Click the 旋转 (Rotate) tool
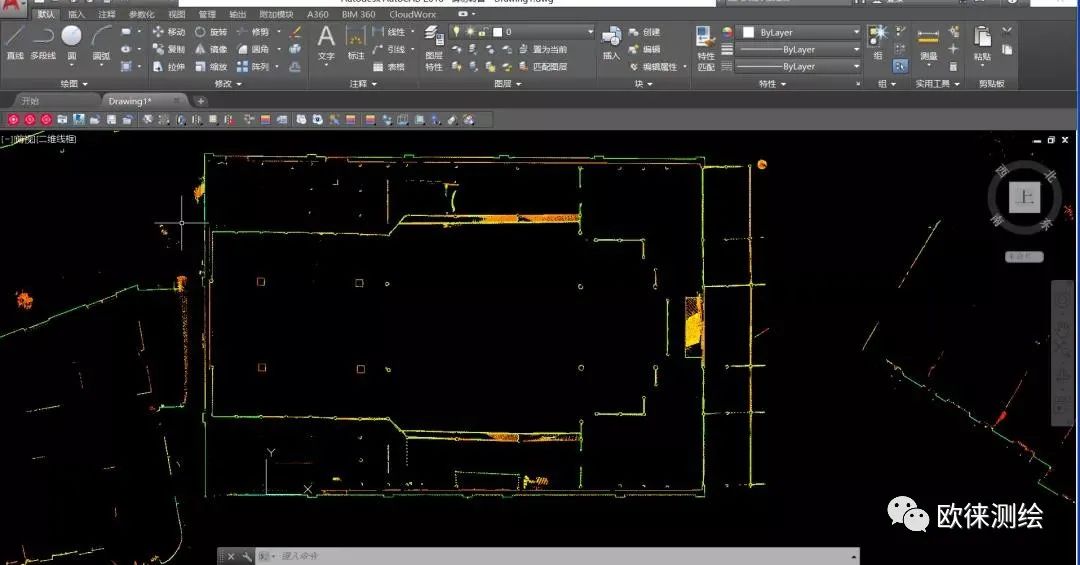 pyautogui.click(x=211, y=32)
